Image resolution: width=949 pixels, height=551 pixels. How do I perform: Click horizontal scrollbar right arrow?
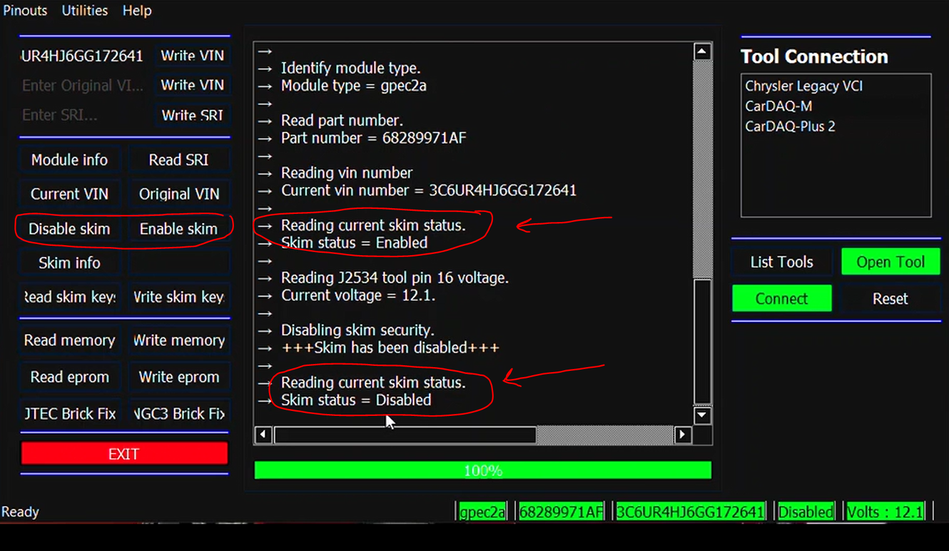[x=683, y=435]
